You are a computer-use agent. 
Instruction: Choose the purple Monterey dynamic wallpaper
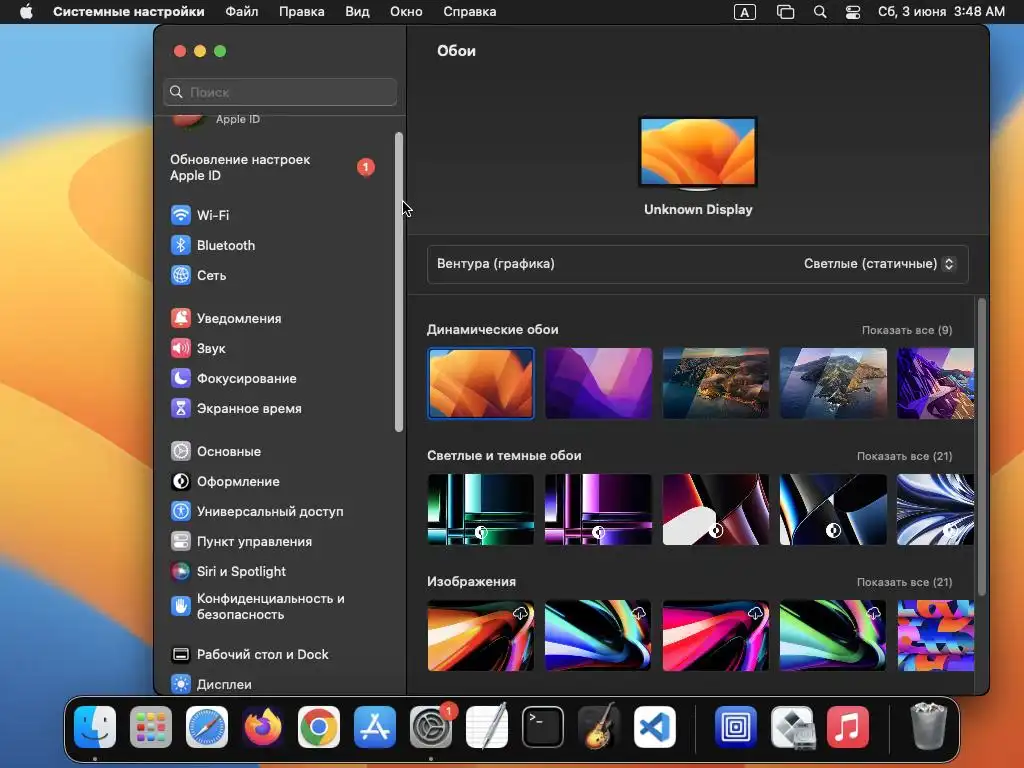598,383
